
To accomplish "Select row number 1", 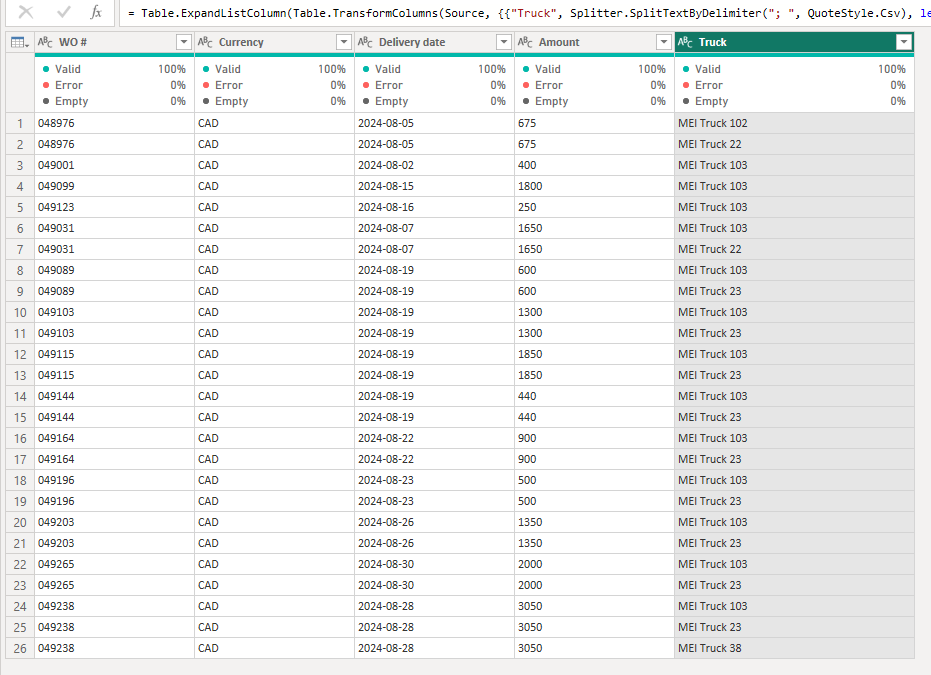I will click(20, 123).
